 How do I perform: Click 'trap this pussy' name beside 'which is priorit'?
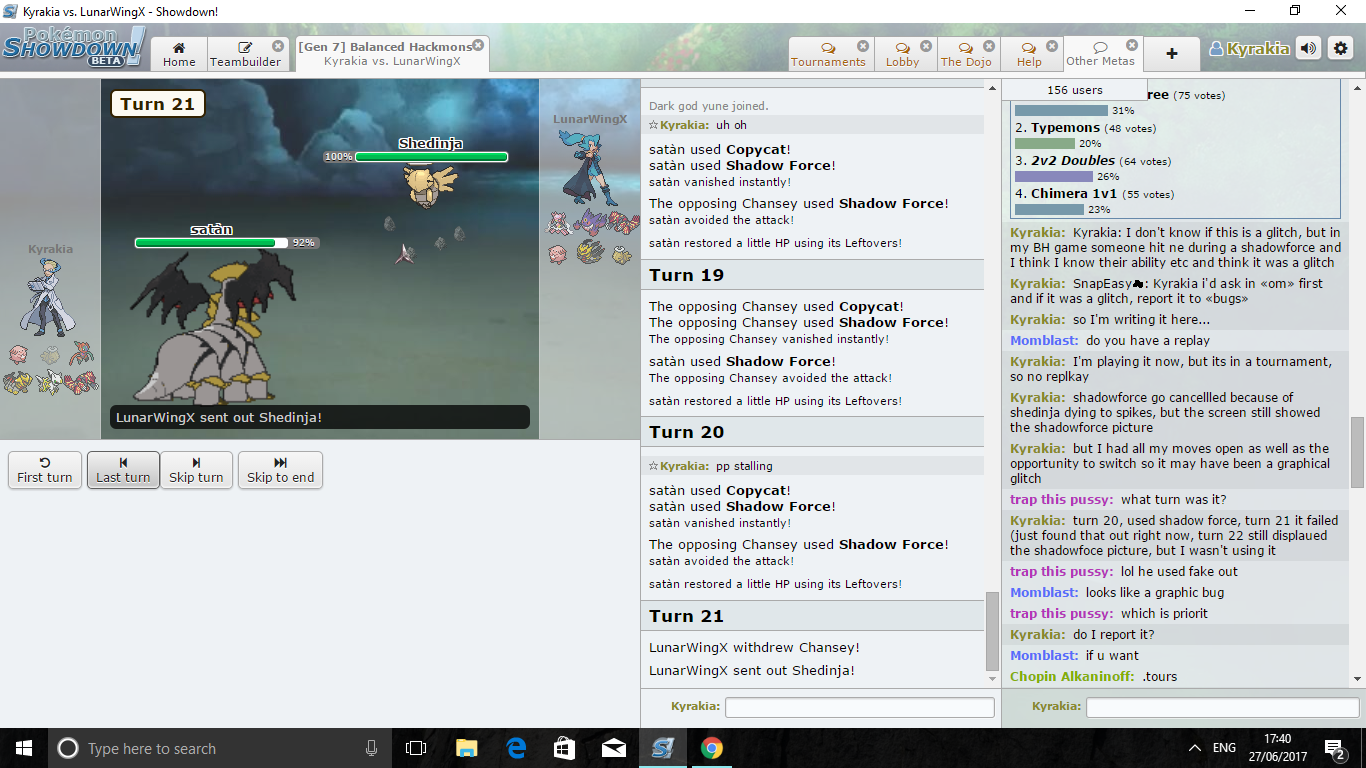pos(1061,614)
